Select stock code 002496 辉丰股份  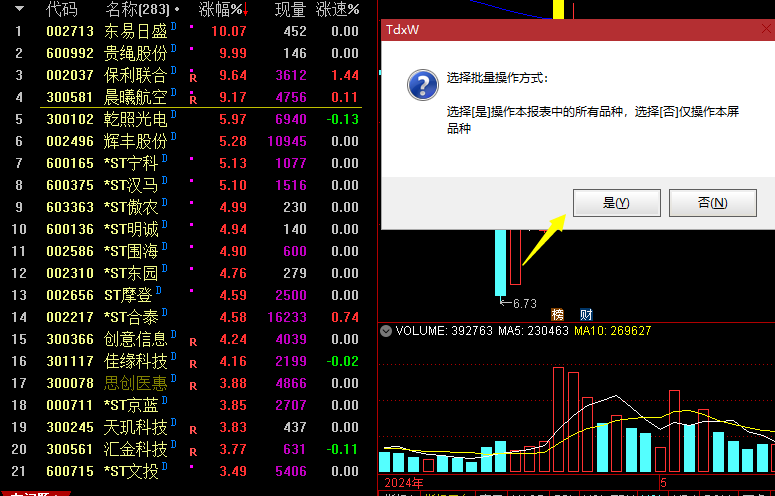70,141
